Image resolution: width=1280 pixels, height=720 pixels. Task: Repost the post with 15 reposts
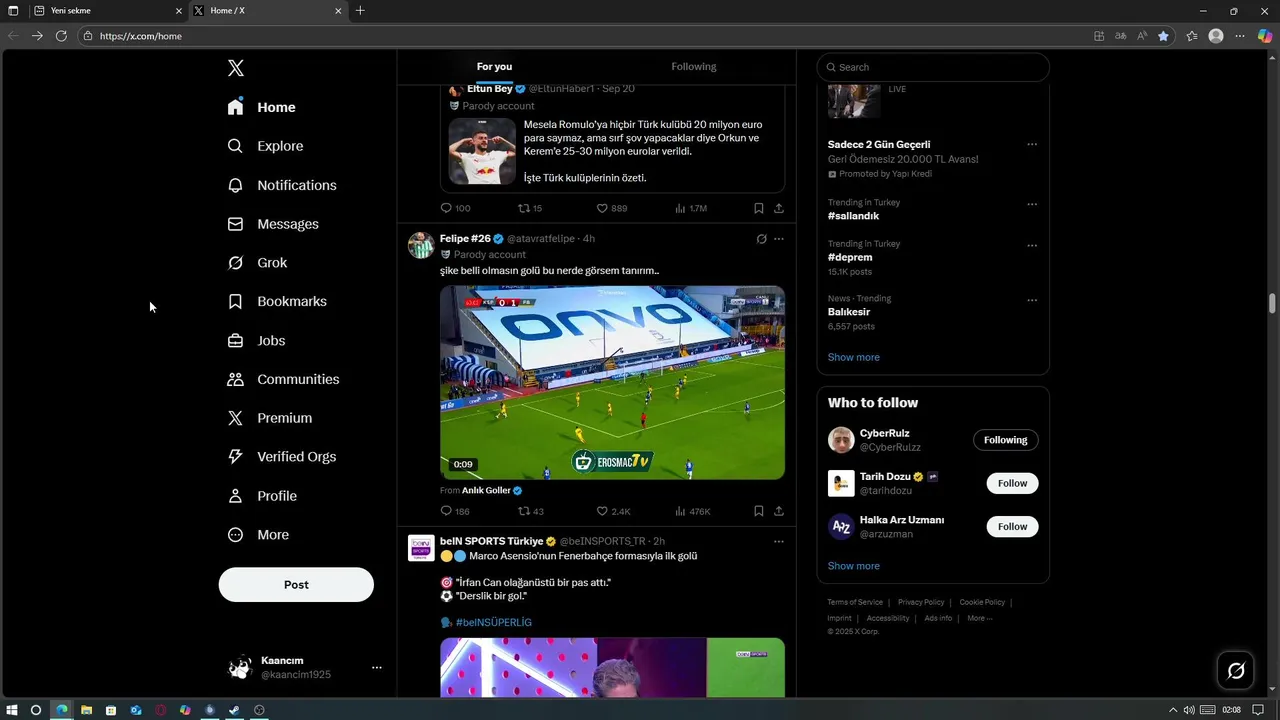523,208
